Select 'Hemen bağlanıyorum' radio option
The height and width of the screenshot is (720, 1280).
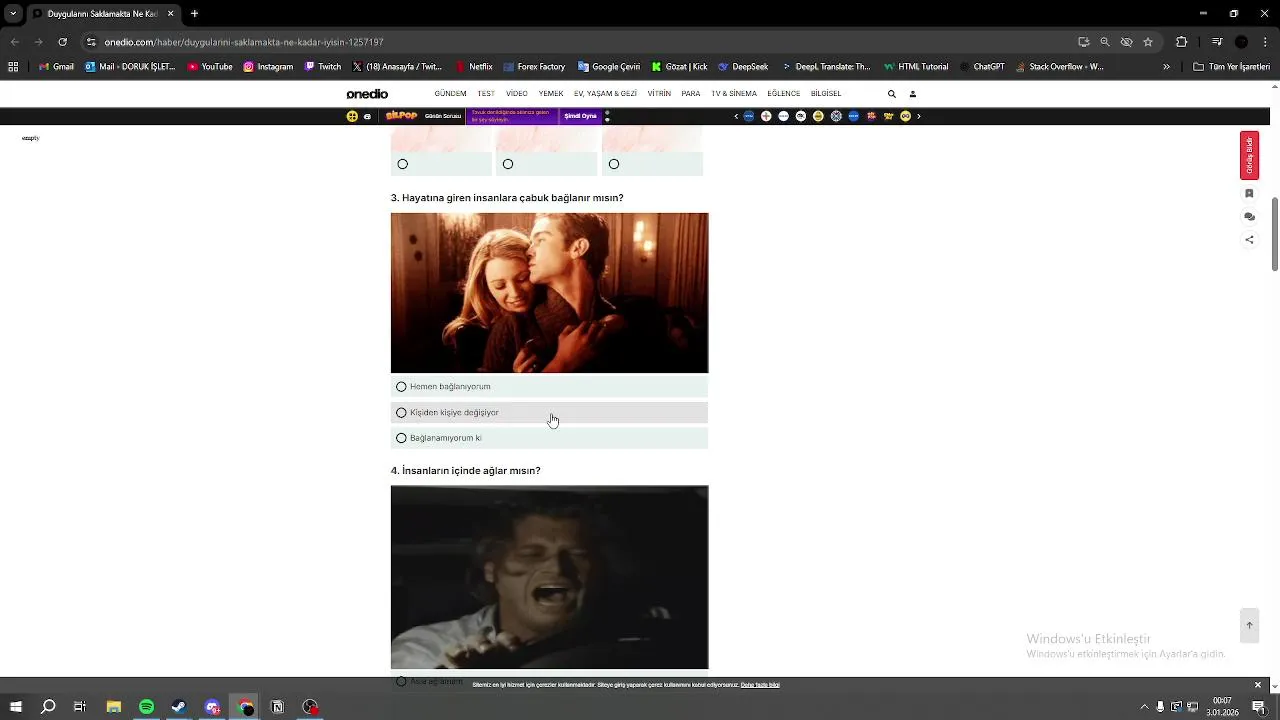(x=401, y=387)
